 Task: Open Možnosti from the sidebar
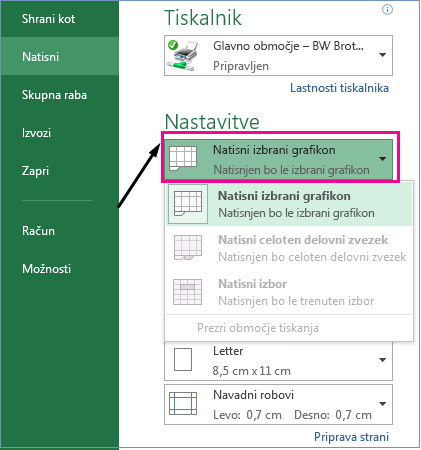coord(46,269)
